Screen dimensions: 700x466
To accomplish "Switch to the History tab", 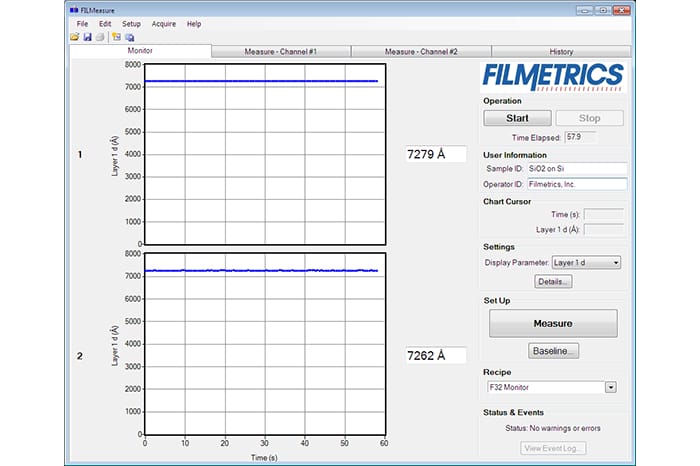I will [561, 51].
